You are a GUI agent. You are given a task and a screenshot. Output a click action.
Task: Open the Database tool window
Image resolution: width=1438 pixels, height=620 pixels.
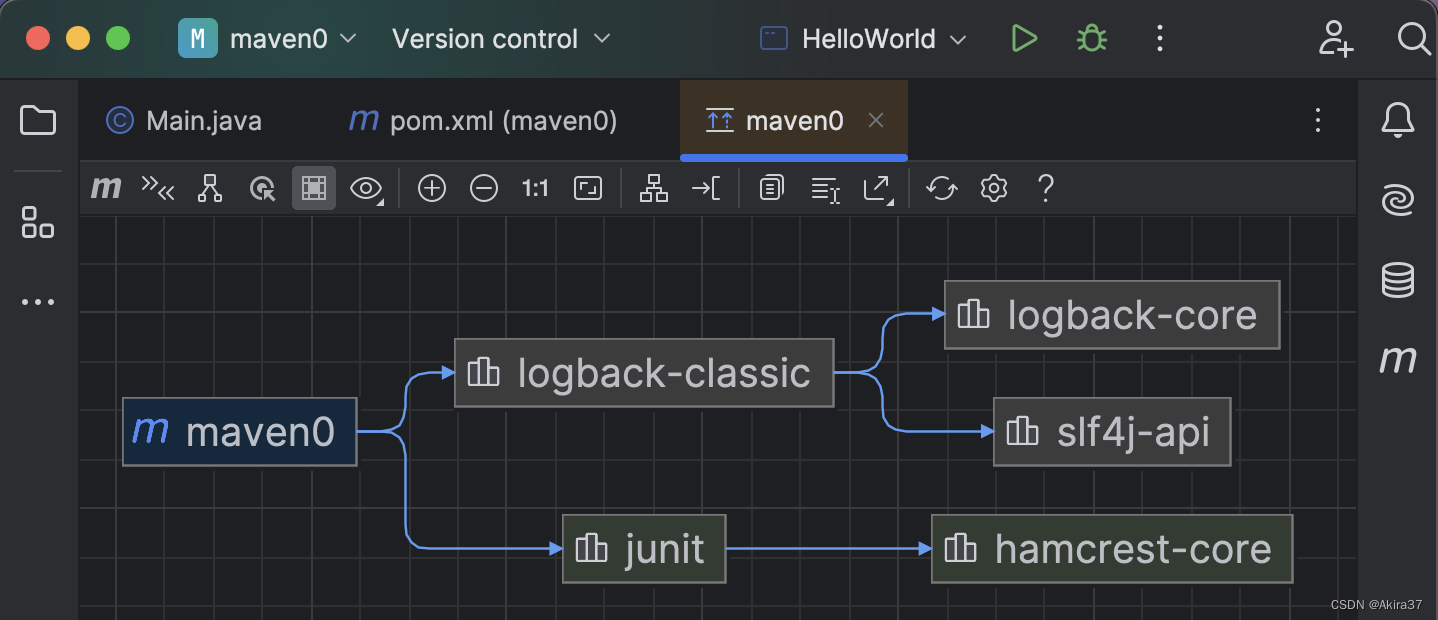(1398, 280)
